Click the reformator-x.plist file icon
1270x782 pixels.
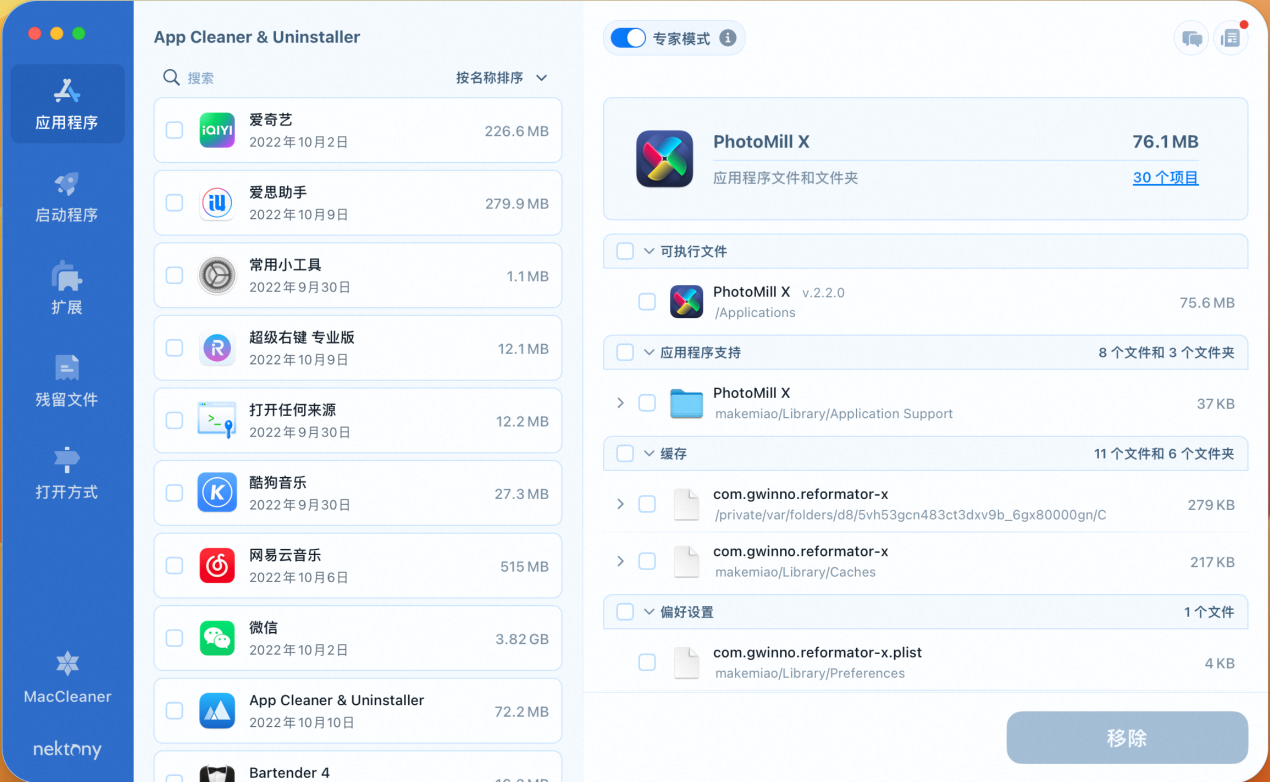[x=686, y=662]
